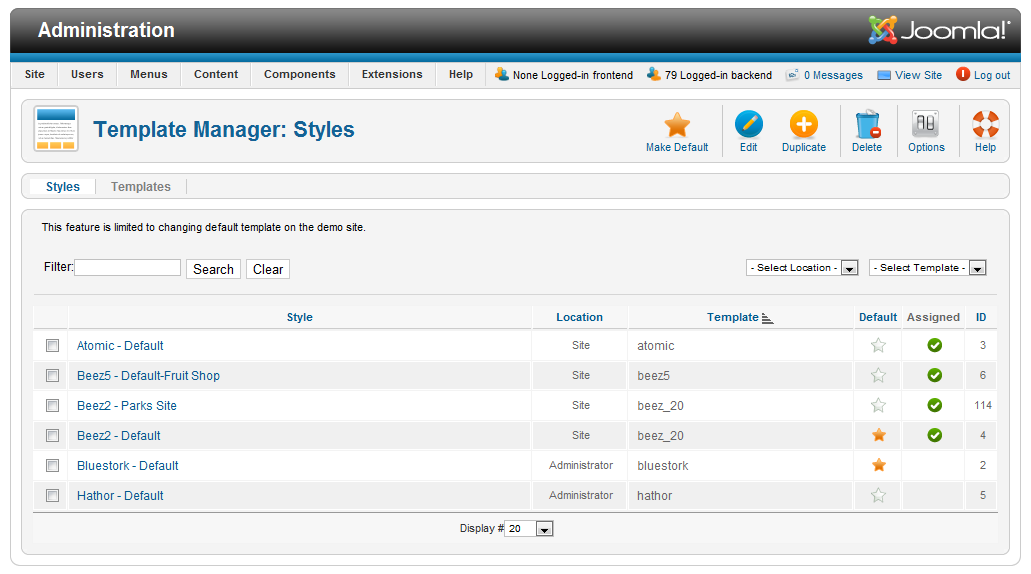Tick the checkbox for Atomic - Default
This screenshot has width=1031, height=574.
(53, 345)
